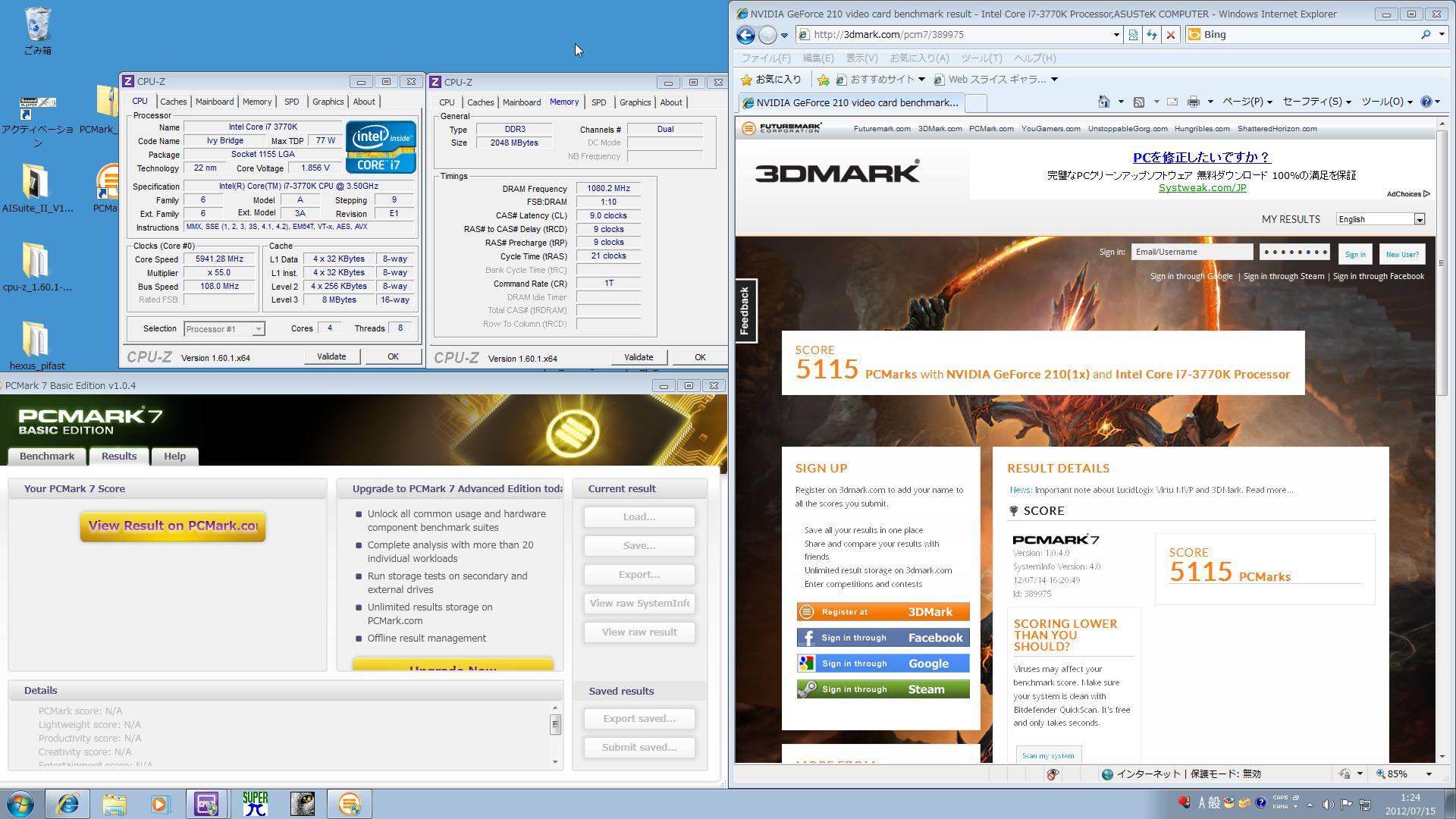Click InPrivate filtering icon in IE status bar
Screen dimensions: 1456x819
[1053, 774]
